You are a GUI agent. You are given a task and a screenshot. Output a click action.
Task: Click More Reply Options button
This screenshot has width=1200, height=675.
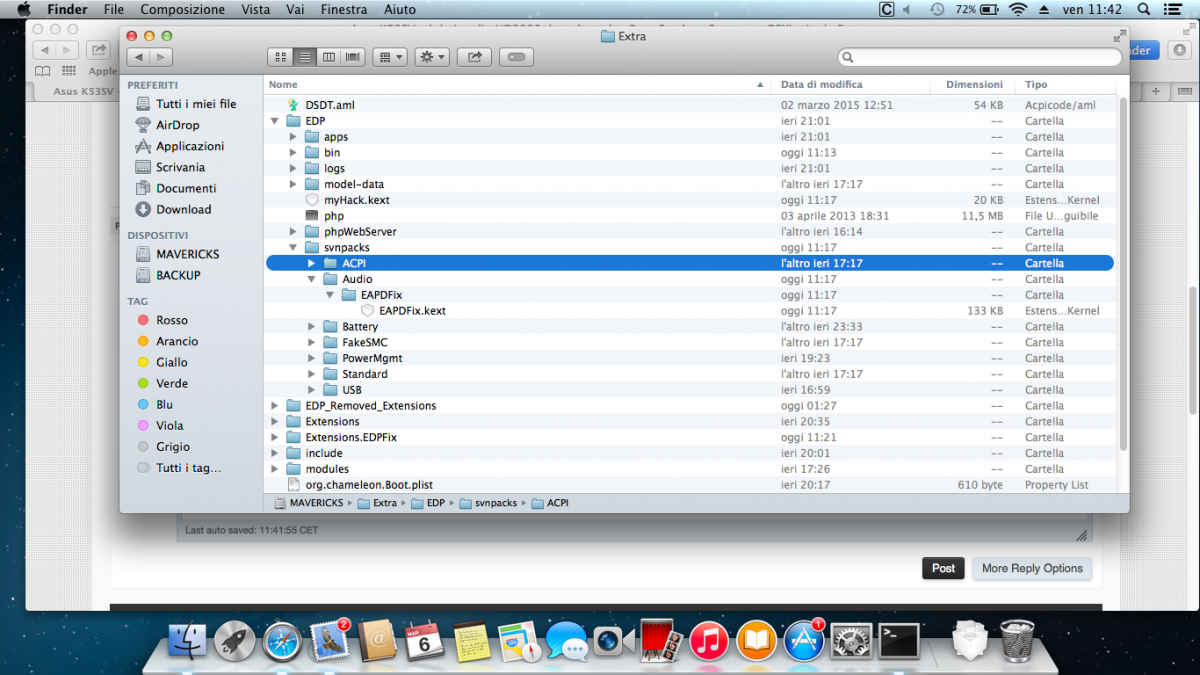[x=1031, y=568]
